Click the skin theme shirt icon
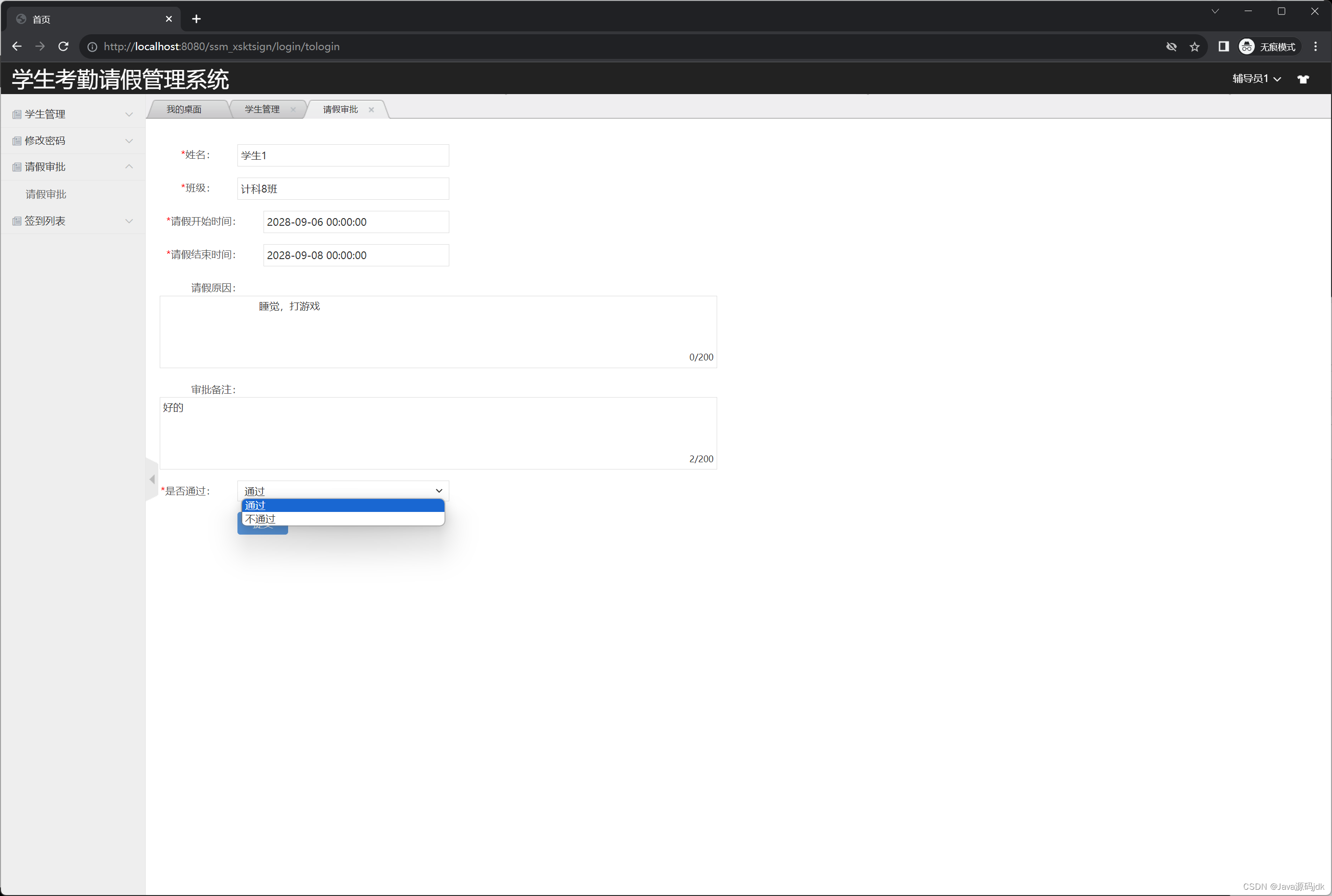Image resolution: width=1332 pixels, height=896 pixels. click(x=1303, y=79)
